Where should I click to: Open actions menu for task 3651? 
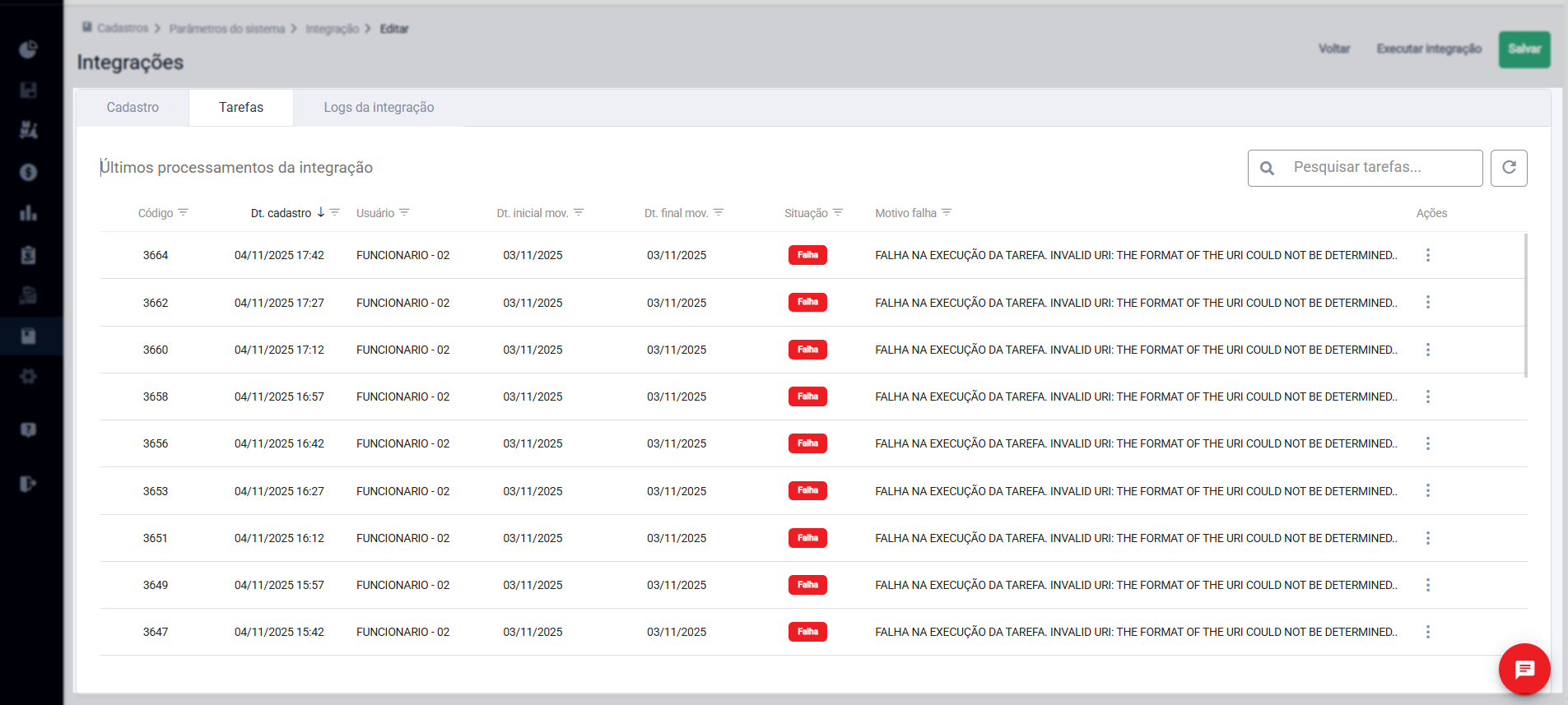[x=1428, y=538]
